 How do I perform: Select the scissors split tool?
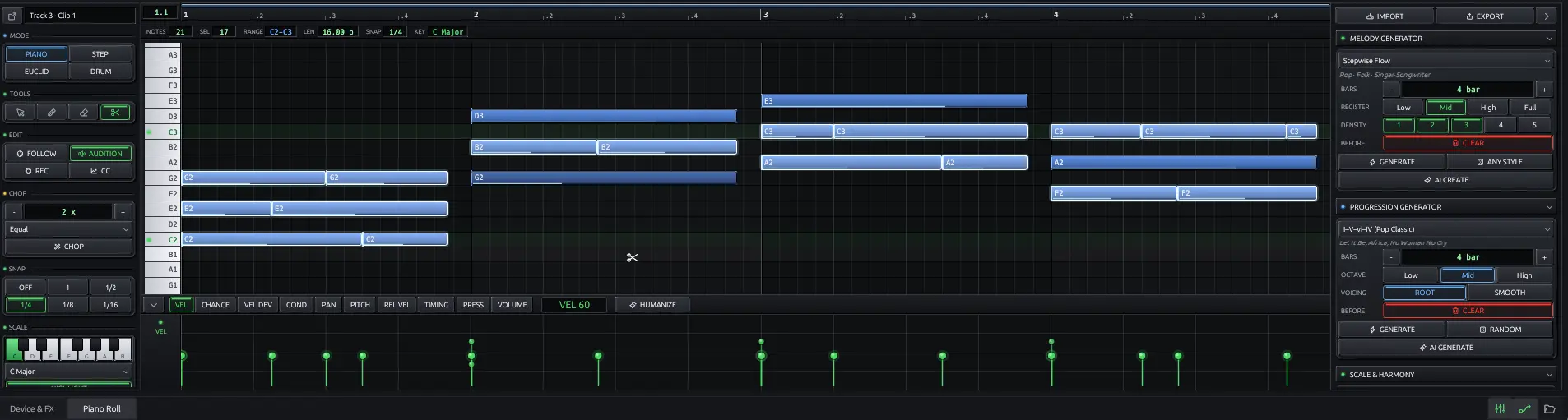pyautogui.click(x=115, y=113)
